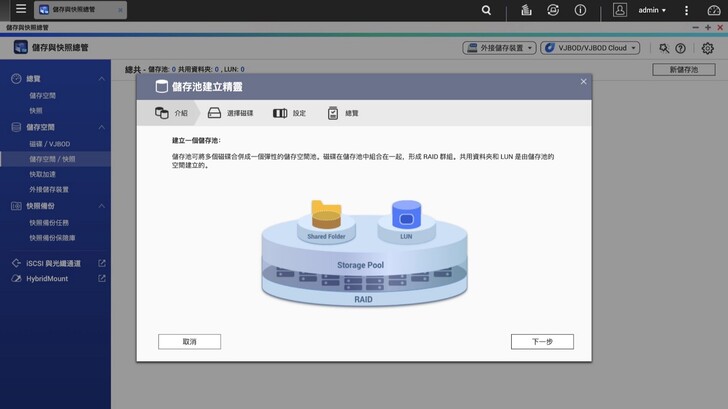This screenshot has width=728, height=409.
Task: Close the 儲存與快照總管 taskbar tab
Action: (120, 10)
